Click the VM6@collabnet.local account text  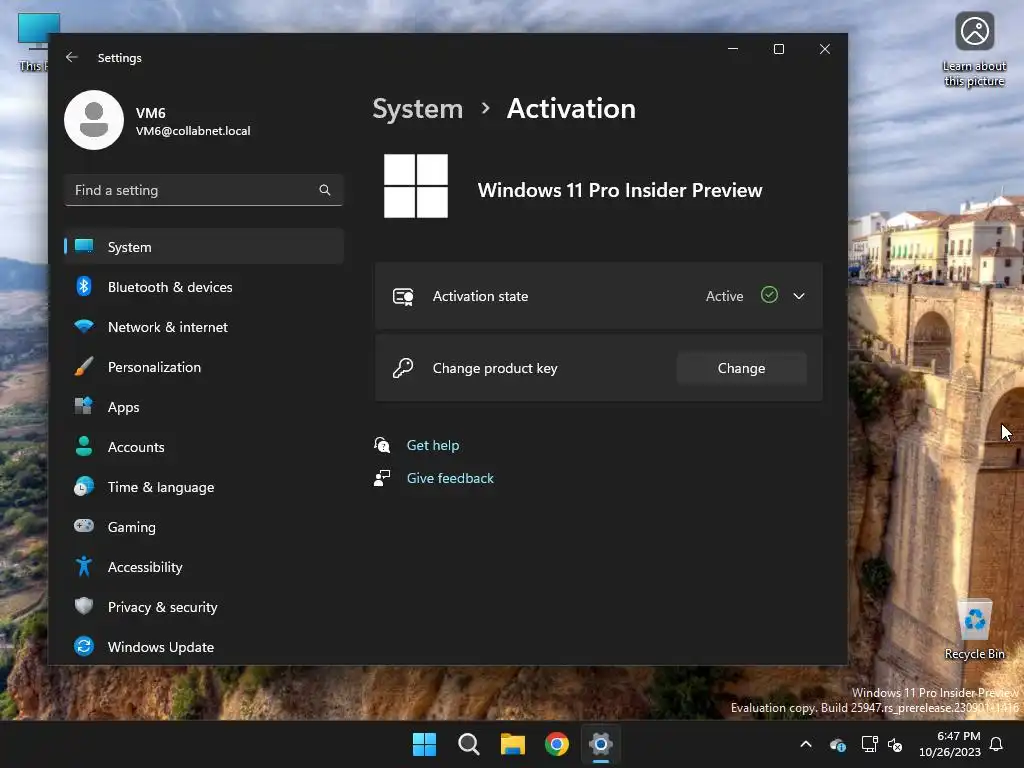[193, 131]
